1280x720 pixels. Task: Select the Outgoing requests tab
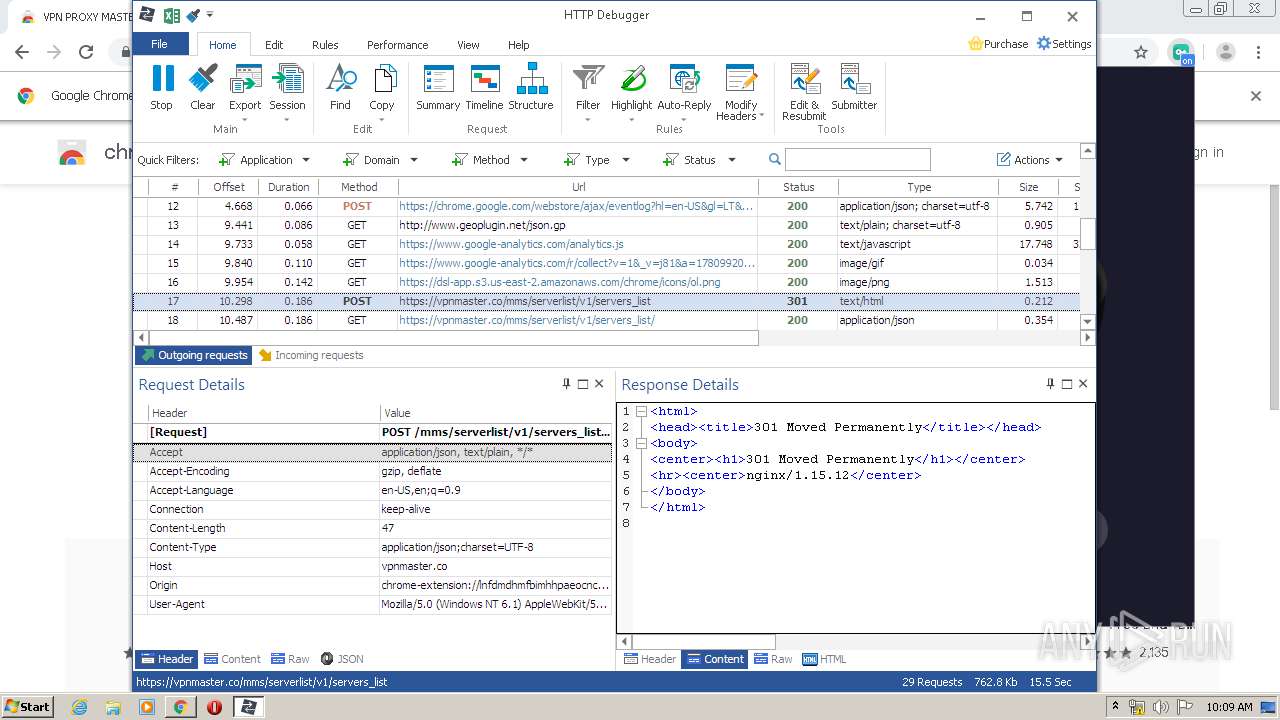point(194,355)
